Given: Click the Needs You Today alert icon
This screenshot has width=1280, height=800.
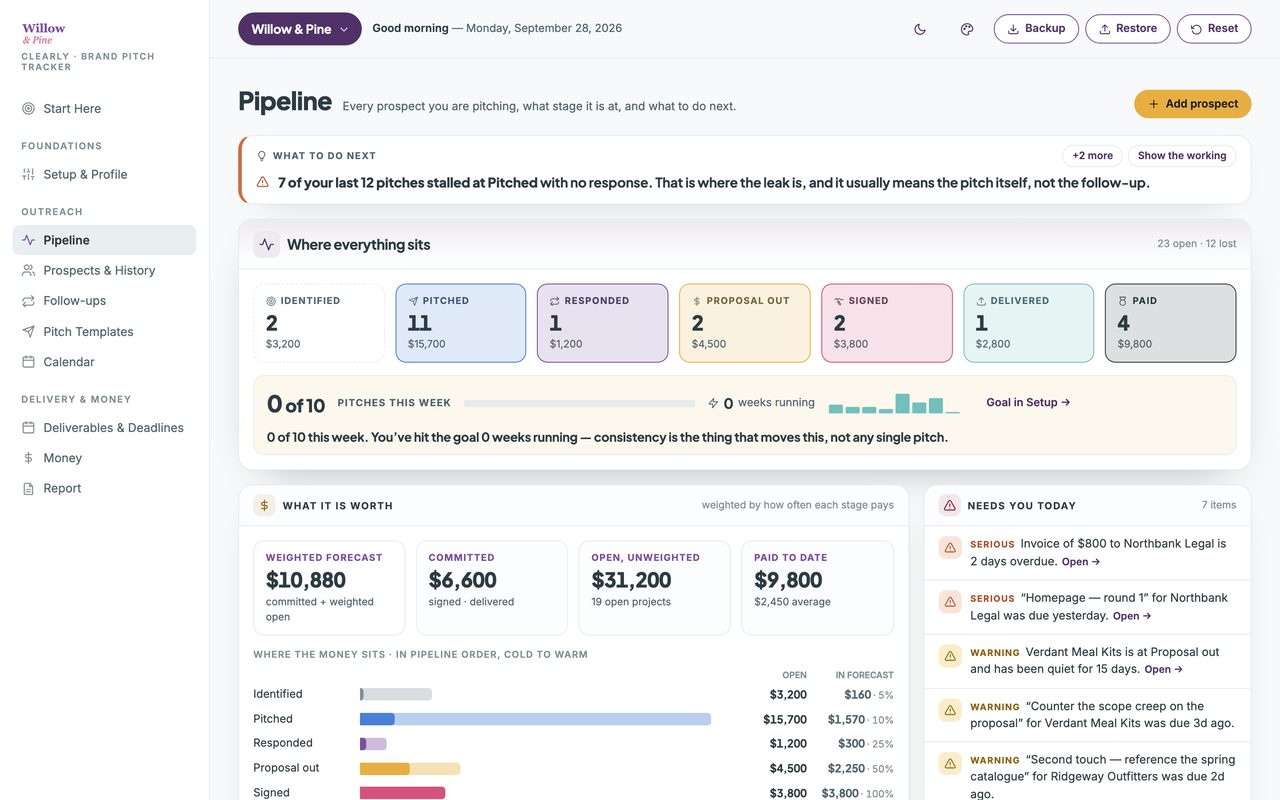Looking at the screenshot, I should coord(950,505).
